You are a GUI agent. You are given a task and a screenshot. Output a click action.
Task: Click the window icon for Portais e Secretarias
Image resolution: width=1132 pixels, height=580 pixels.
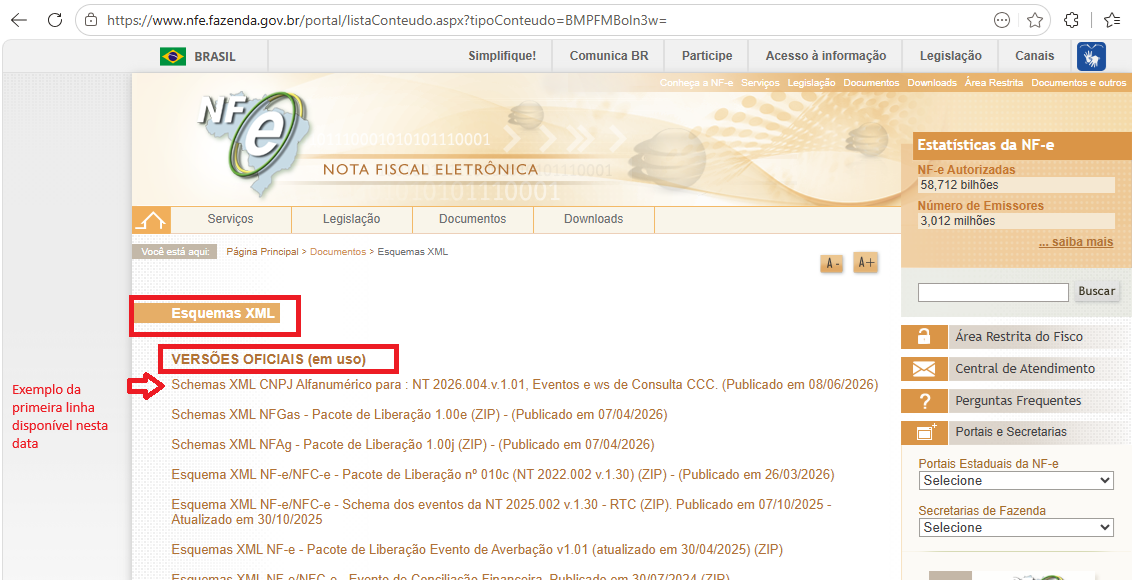(923, 433)
